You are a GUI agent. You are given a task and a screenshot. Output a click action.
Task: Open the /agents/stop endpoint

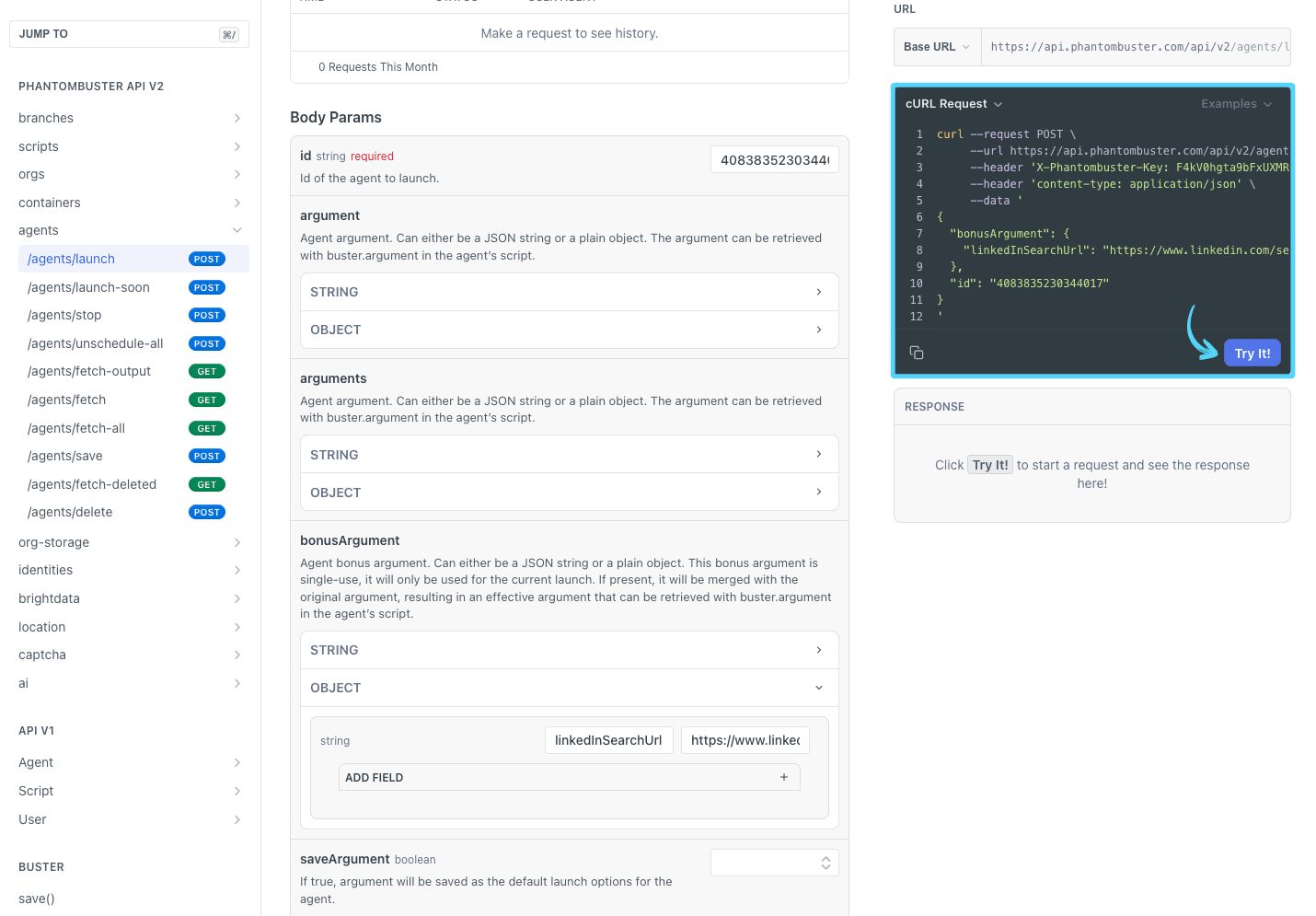tap(133, 315)
